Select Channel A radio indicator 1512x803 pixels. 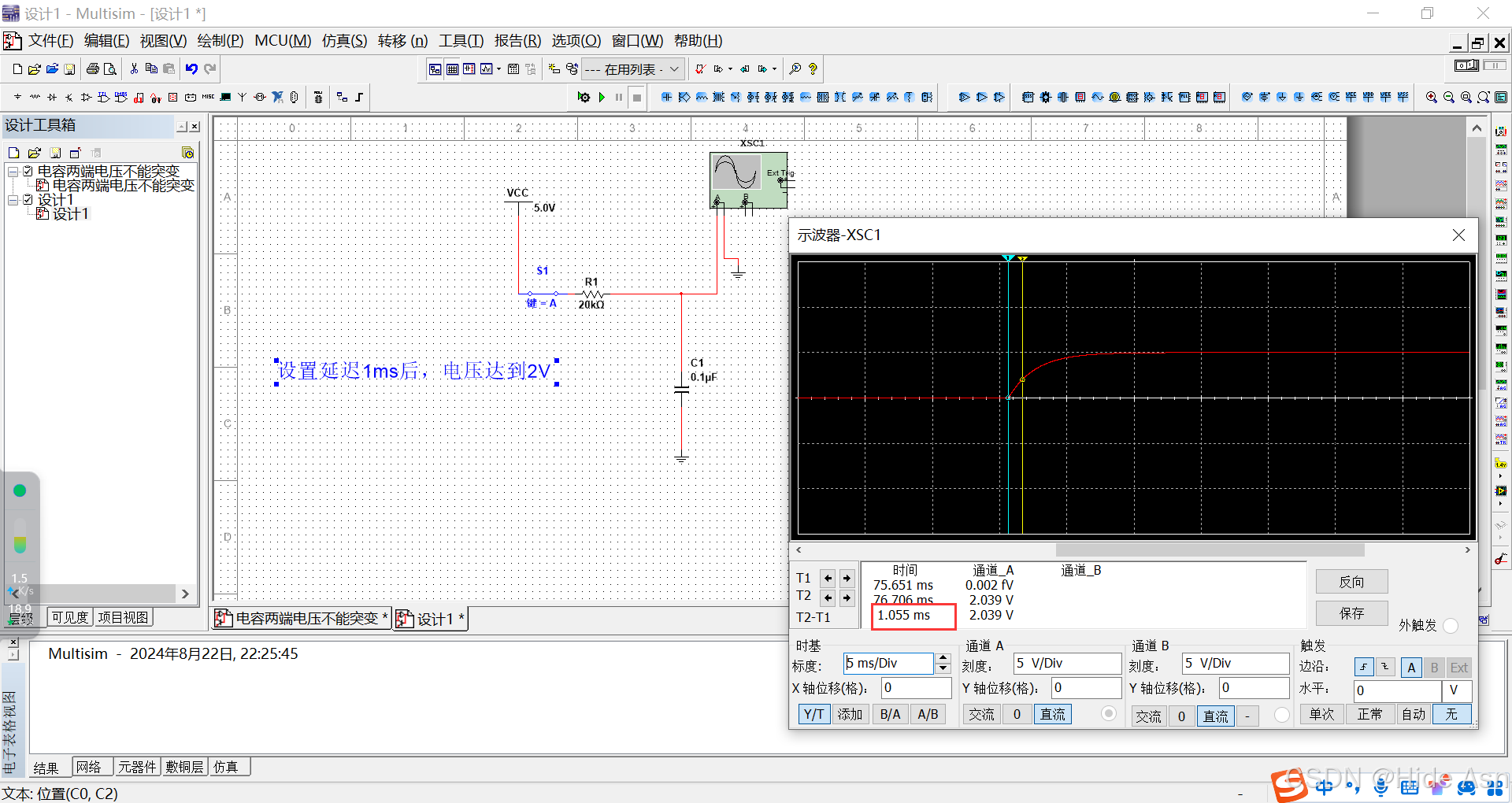coord(1109,714)
